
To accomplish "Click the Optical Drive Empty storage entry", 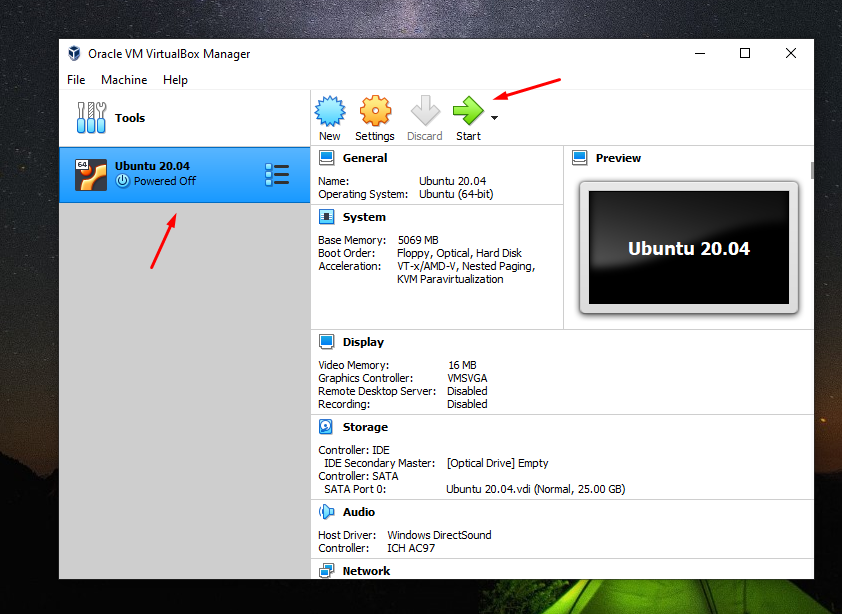I will click(x=497, y=463).
